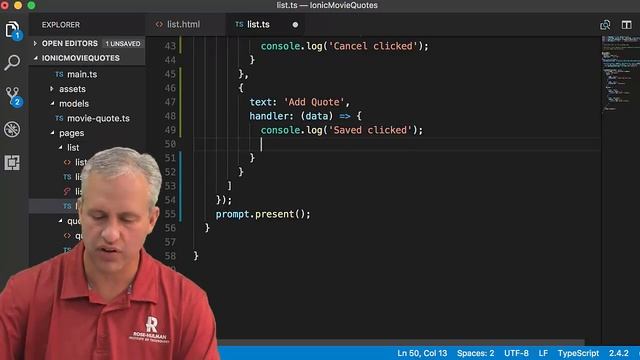Viewport: 640px width, 360px height.
Task: Click line number 50 in gutter
Action: click(170, 144)
